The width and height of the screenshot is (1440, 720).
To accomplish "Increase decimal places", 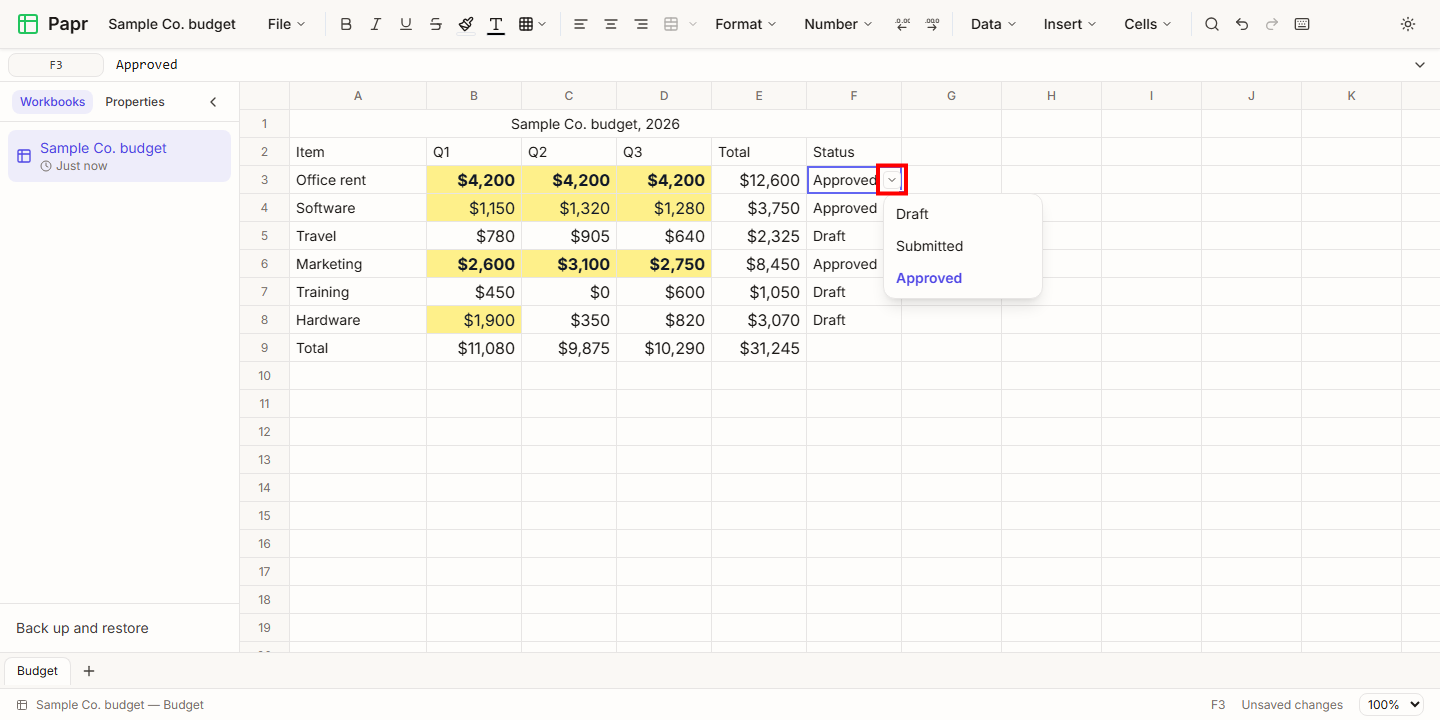I will 932,24.
